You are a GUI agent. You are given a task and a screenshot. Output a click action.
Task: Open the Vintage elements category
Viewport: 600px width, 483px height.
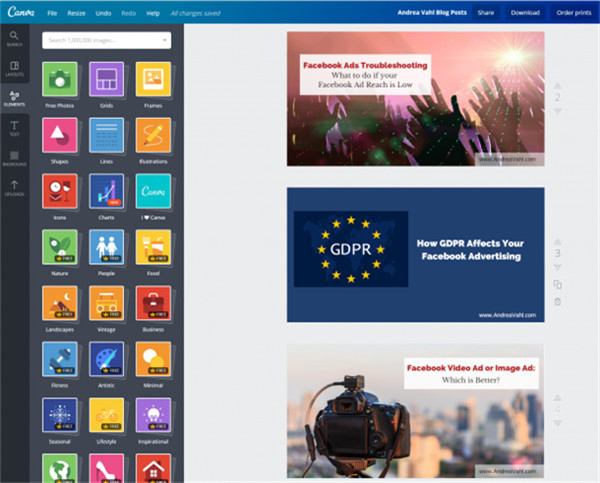pos(106,303)
